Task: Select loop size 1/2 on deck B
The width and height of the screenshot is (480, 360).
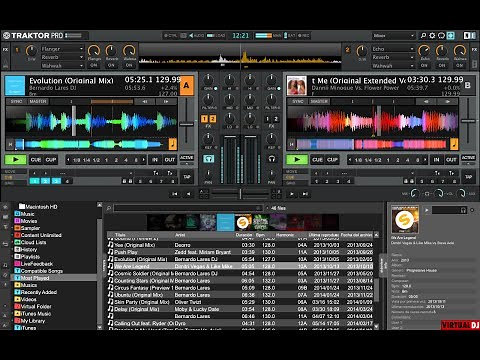Action: click(378, 160)
